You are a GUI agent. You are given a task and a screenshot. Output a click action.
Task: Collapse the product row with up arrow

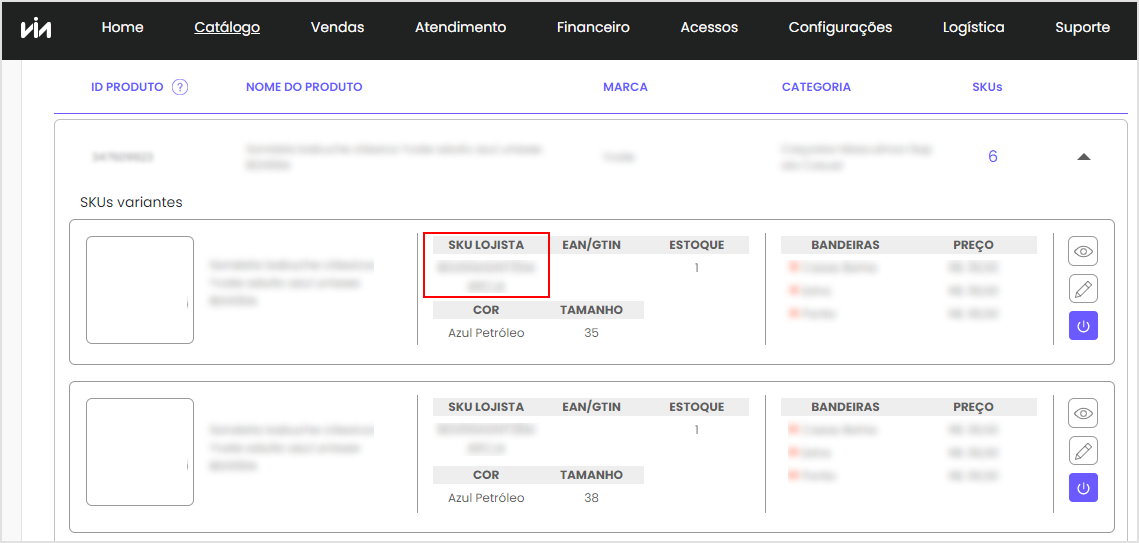(1083, 157)
